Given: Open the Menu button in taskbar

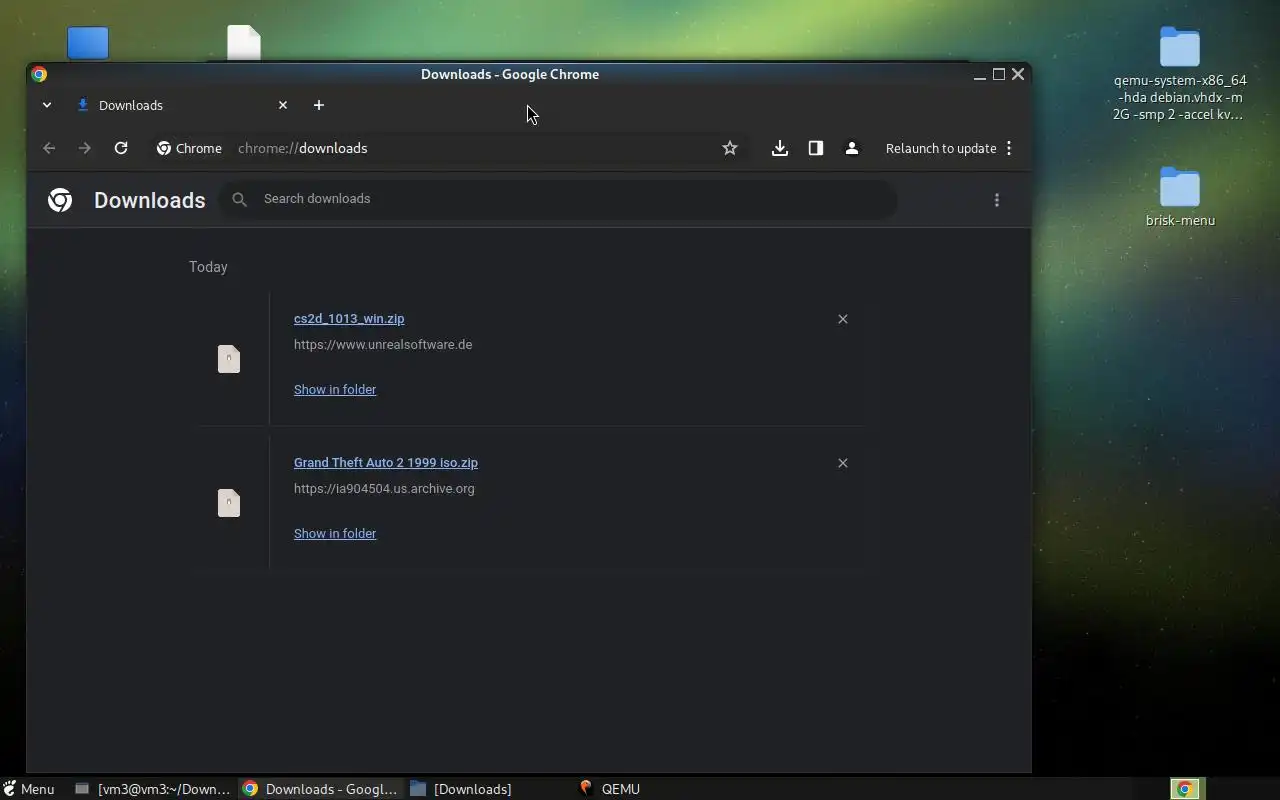Looking at the screenshot, I should coord(29,789).
